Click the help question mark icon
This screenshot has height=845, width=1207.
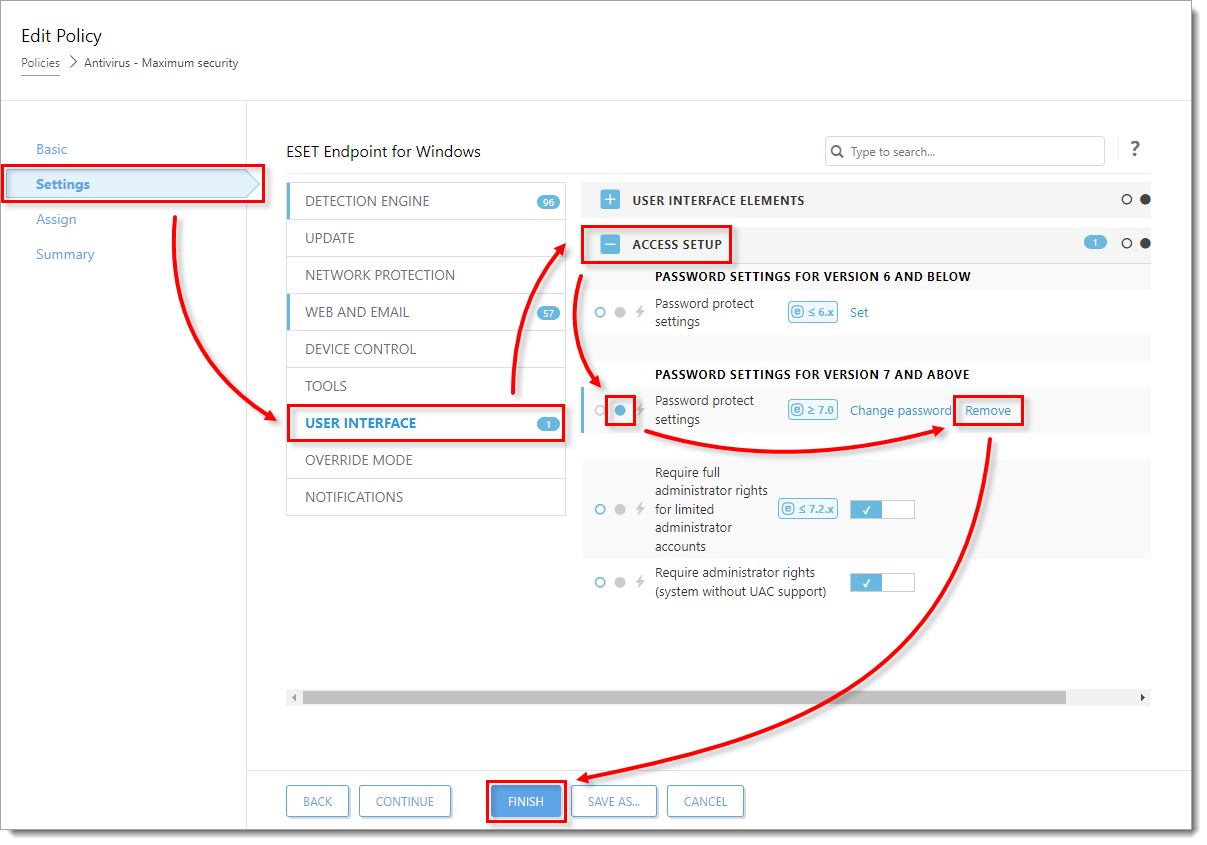[x=1134, y=149]
